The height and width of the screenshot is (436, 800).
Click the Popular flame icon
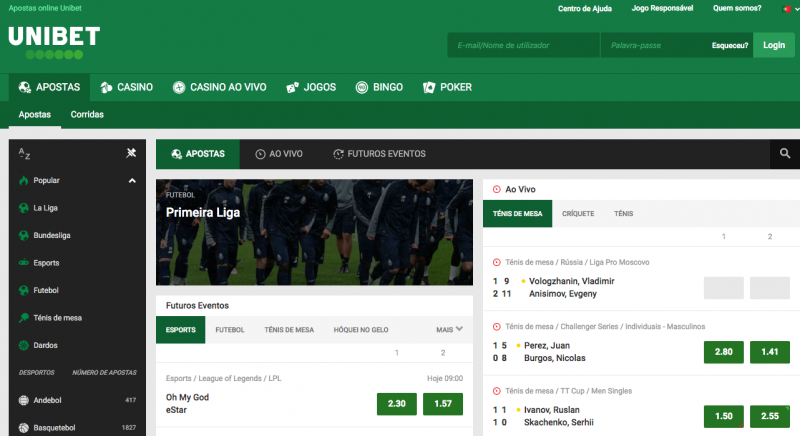(23, 181)
